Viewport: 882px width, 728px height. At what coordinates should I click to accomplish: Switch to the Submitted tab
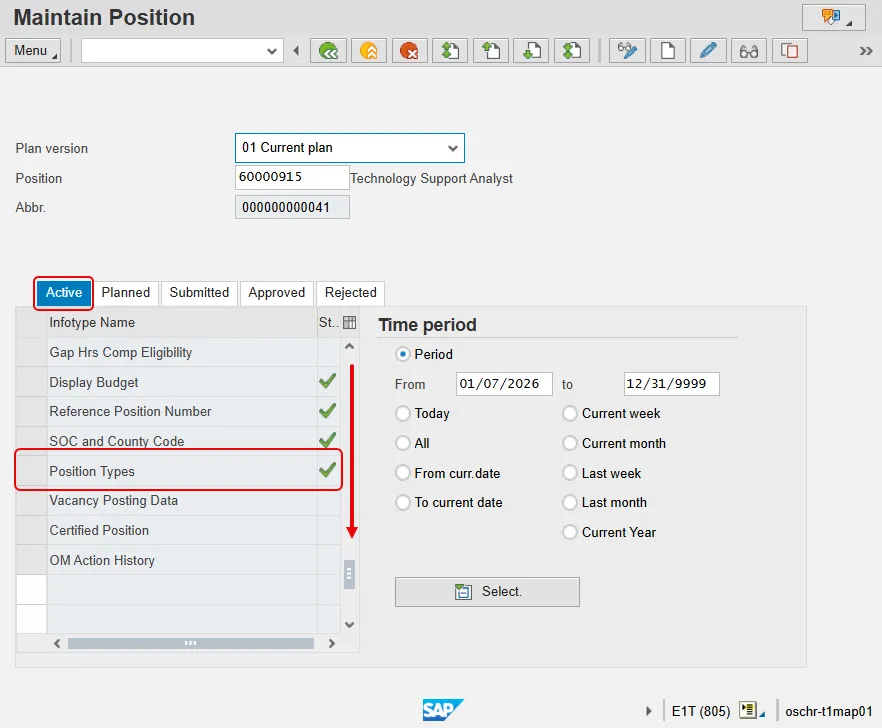[199, 293]
